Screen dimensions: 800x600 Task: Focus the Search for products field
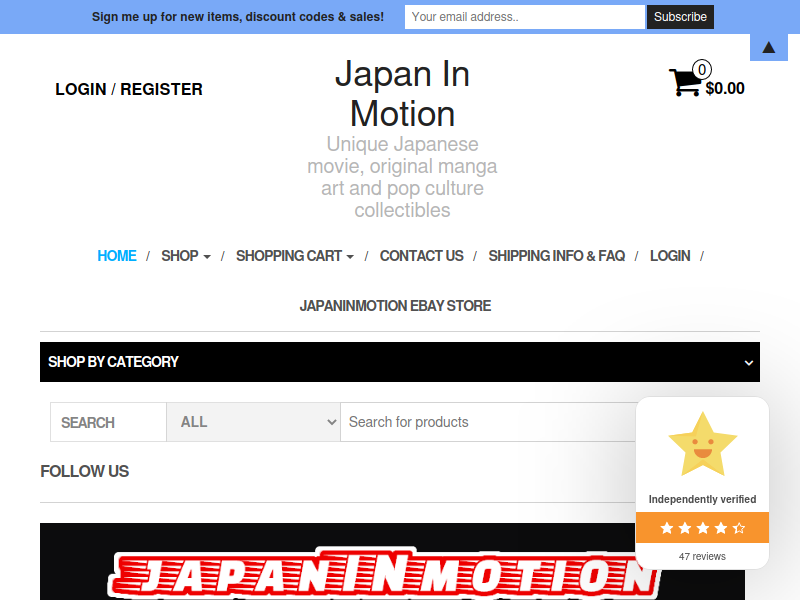488,422
